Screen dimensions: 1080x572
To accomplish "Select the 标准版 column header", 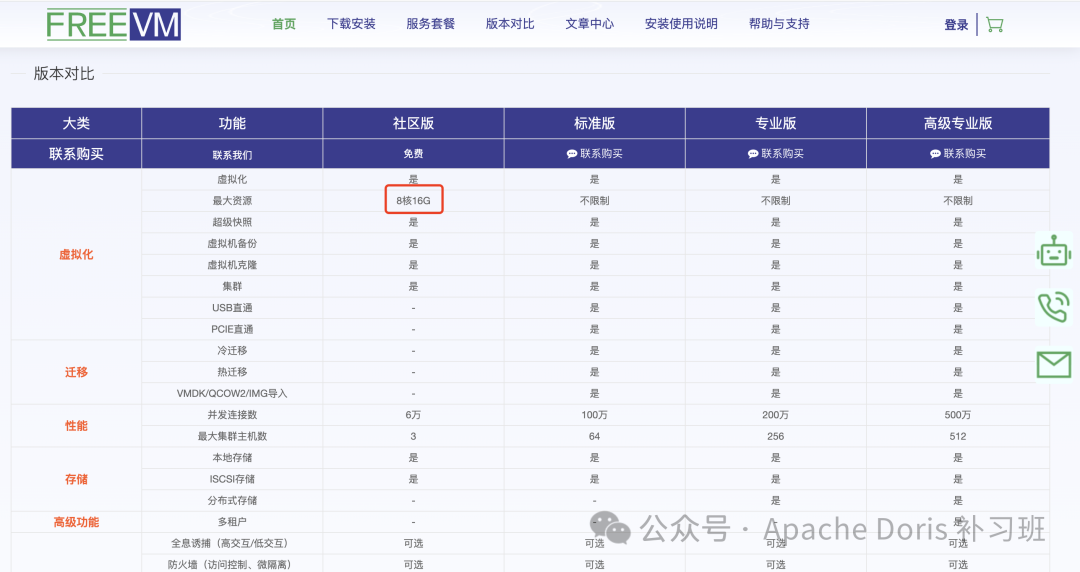I will 594,123.
